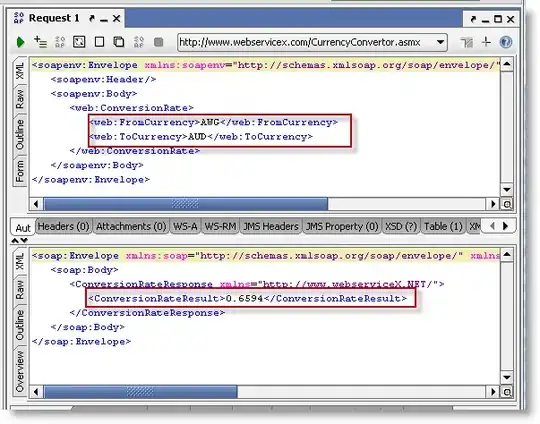Click the request horizontal scrollbar's right arrow

(493, 204)
